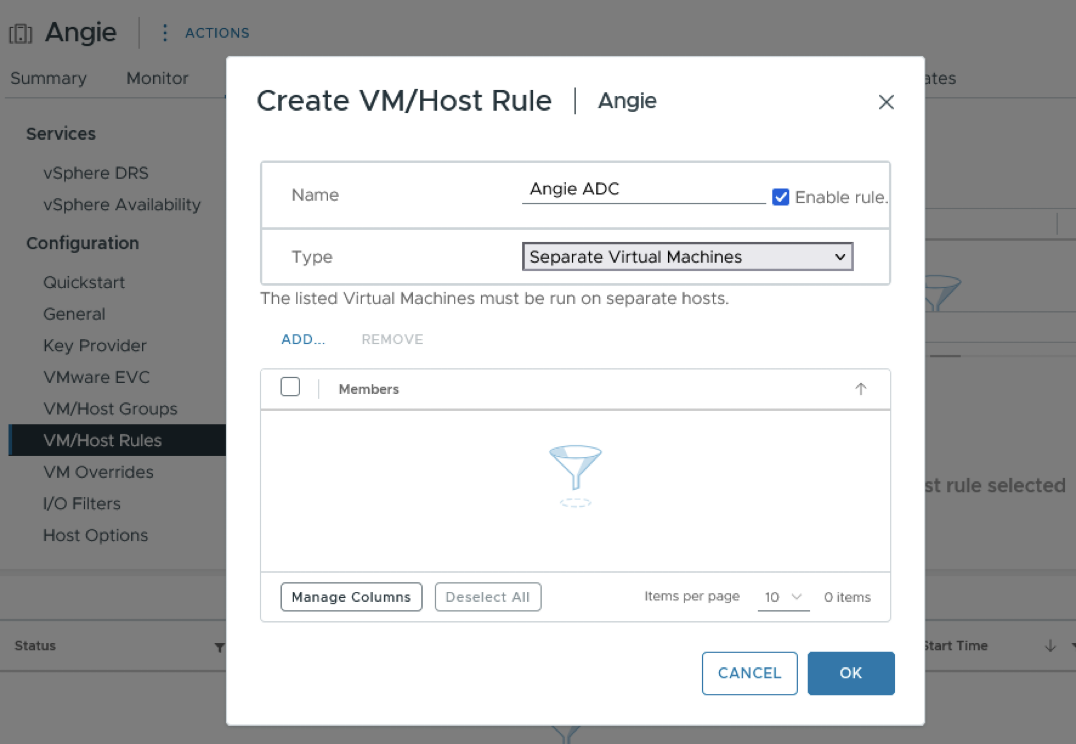The height and width of the screenshot is (744, 1076).
Task: Click the cluster icon next to Angie
Action: [21, 33]
